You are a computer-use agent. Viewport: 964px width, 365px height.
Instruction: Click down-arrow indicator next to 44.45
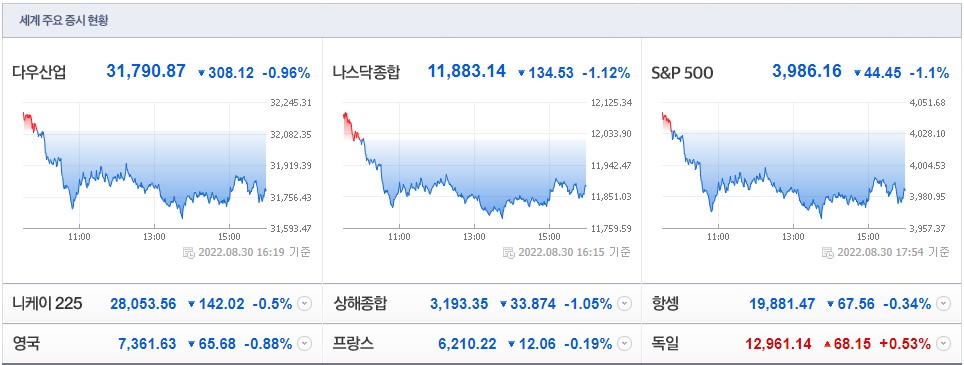point(858,73)
